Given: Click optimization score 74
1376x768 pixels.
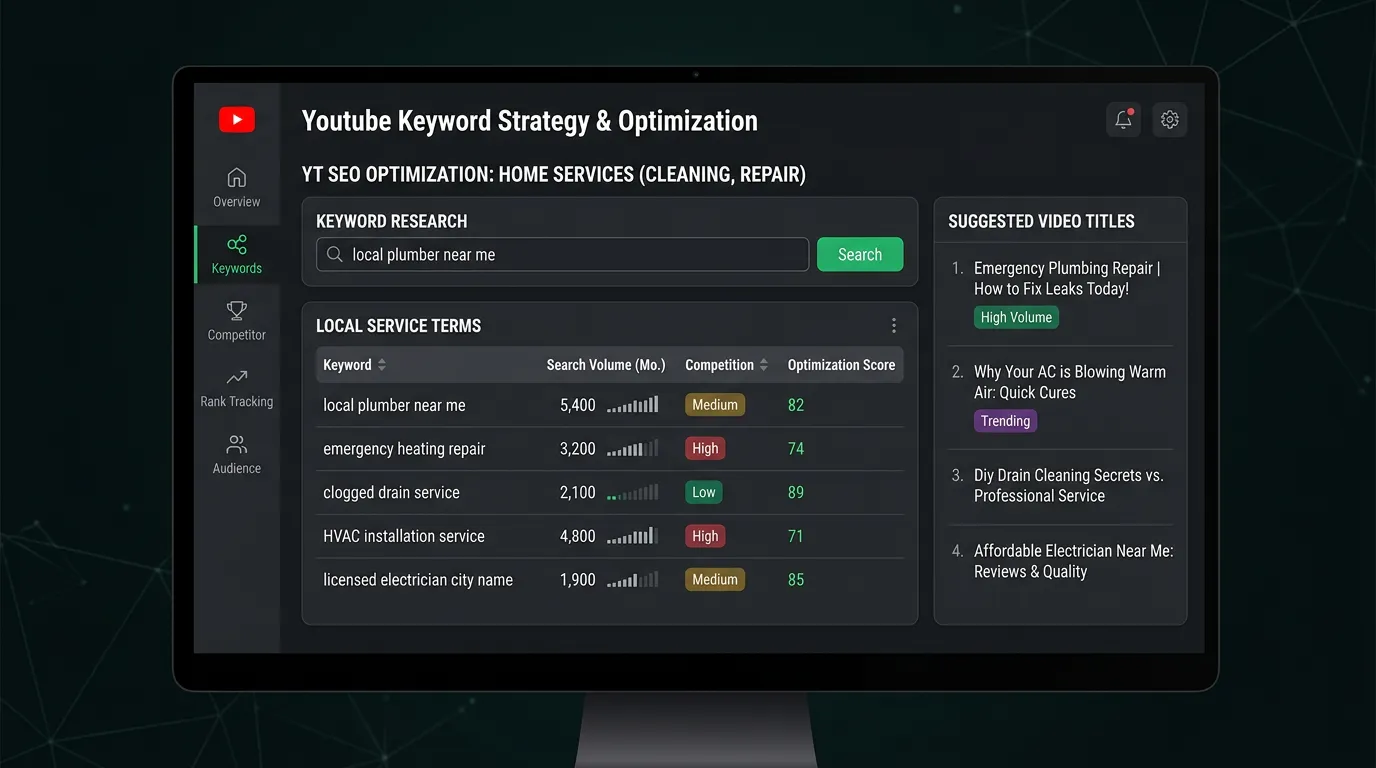Looking at the screenshot, I should pyautogui.click(x=796, y=449).
